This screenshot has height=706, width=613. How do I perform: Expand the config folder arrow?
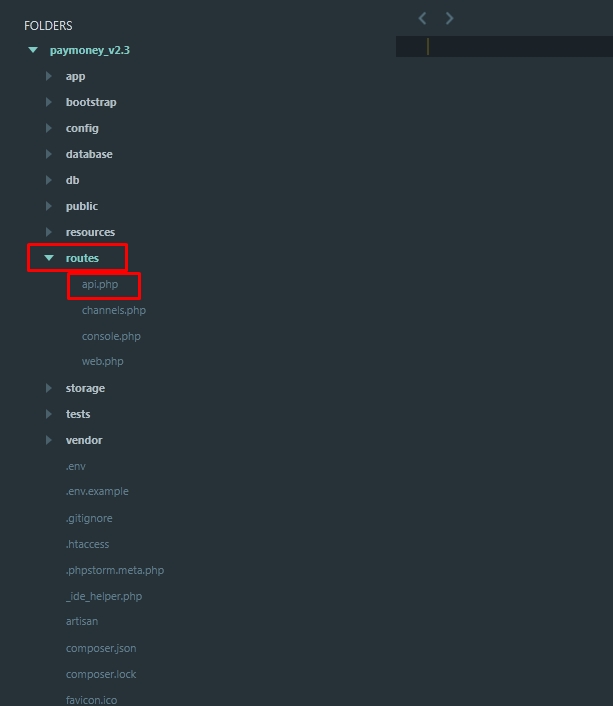[49, 128]
